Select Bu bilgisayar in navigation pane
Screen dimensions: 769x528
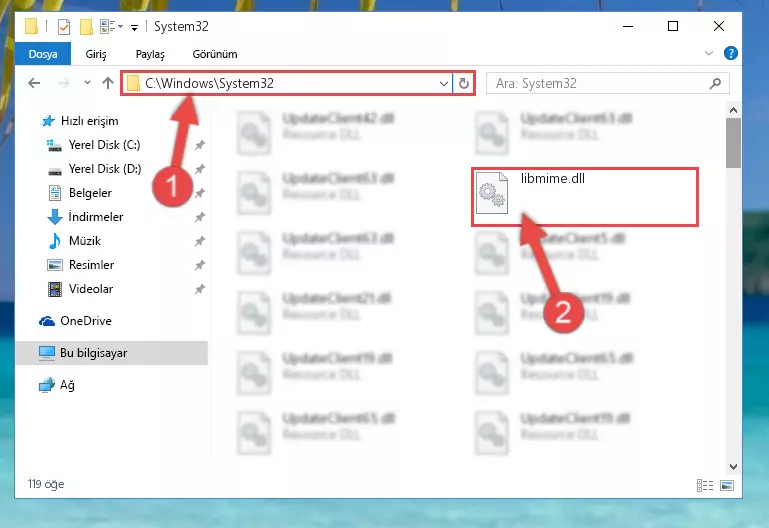pos(112,353)
